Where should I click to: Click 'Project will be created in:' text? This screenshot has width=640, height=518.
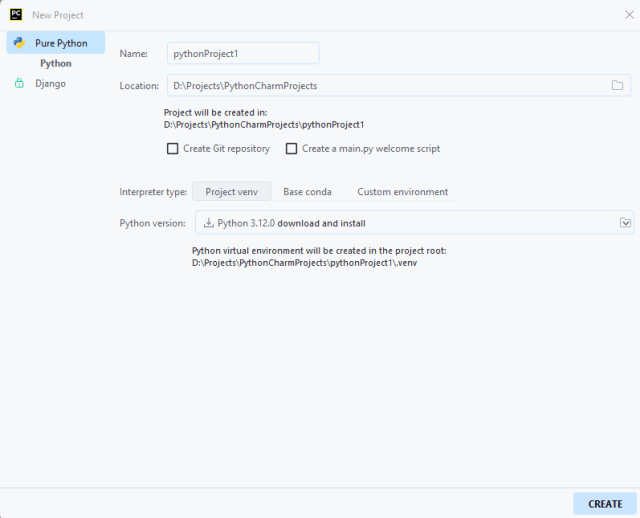pyautogui.click(x=216, y=113)
